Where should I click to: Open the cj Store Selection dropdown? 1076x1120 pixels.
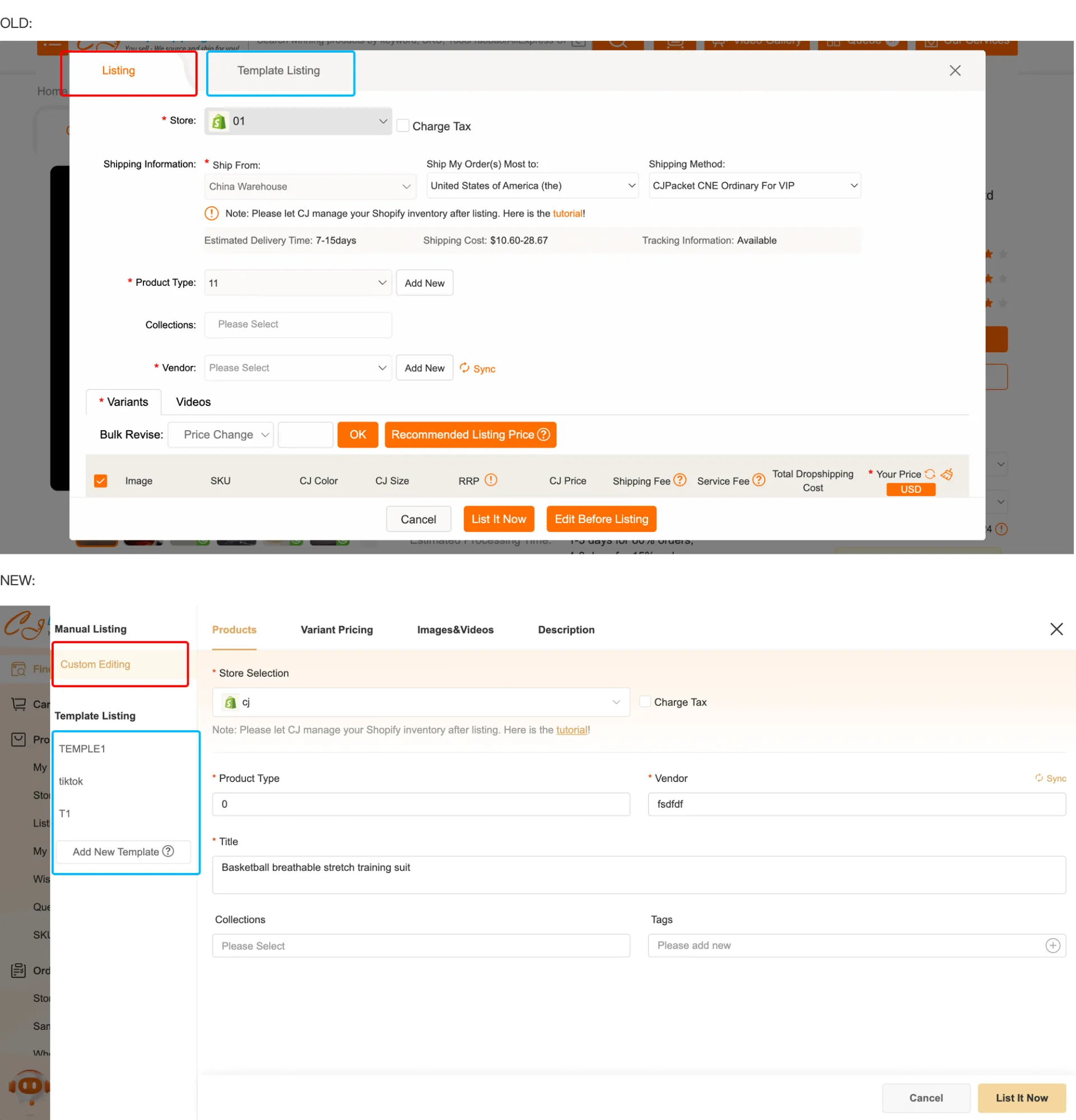421,702
